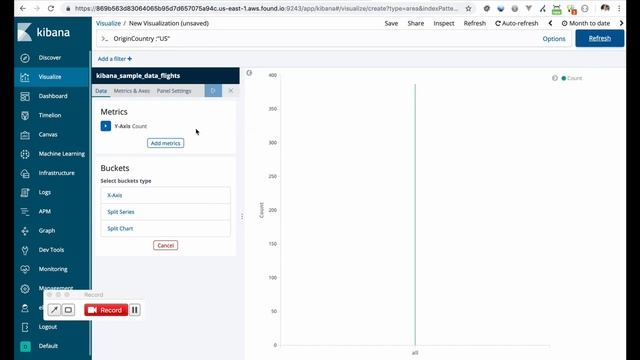Open Discover from the Kibana sidebar
Image resolution: width=640 pixels, height=360 pixels.
pyautogui.click(x=50, y=58)
